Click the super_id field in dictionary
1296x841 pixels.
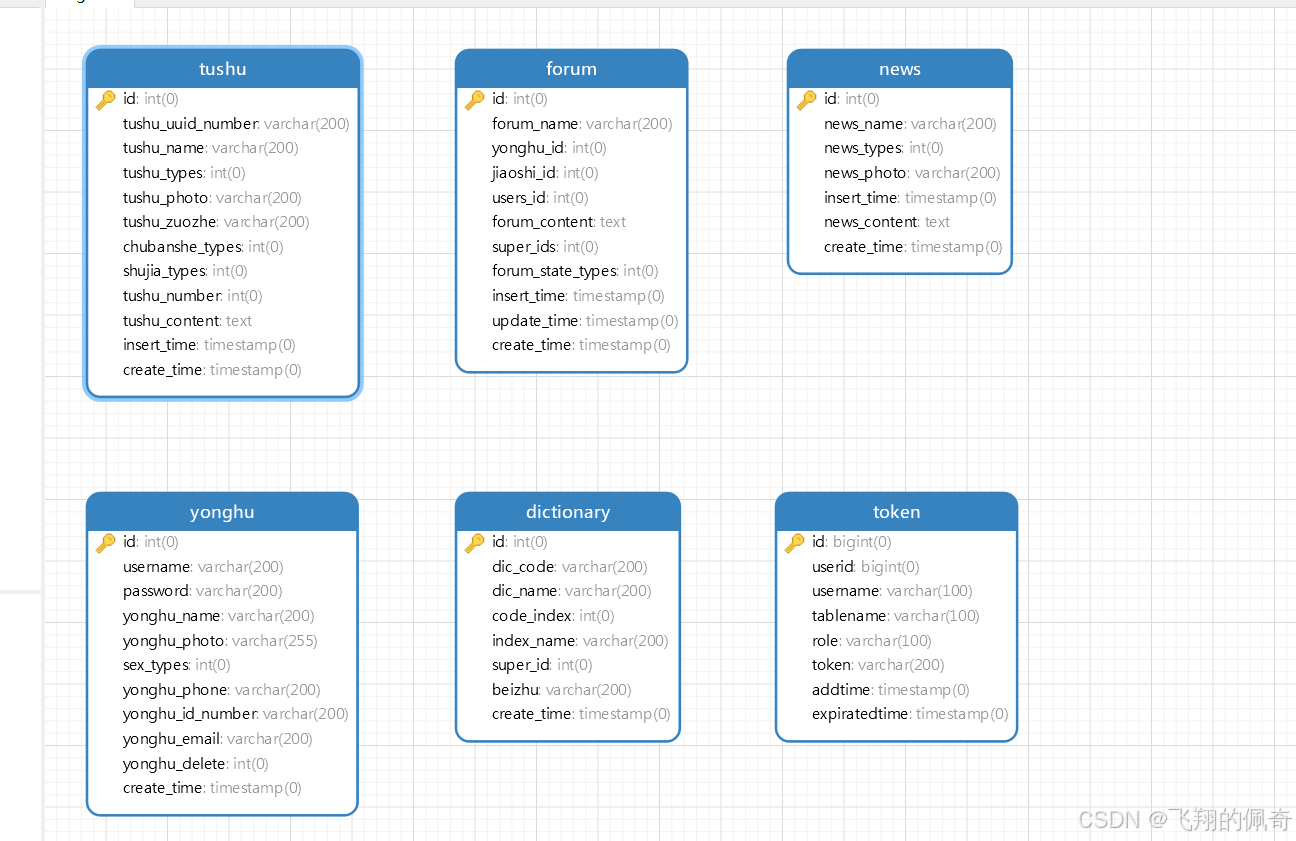(542, 665)
